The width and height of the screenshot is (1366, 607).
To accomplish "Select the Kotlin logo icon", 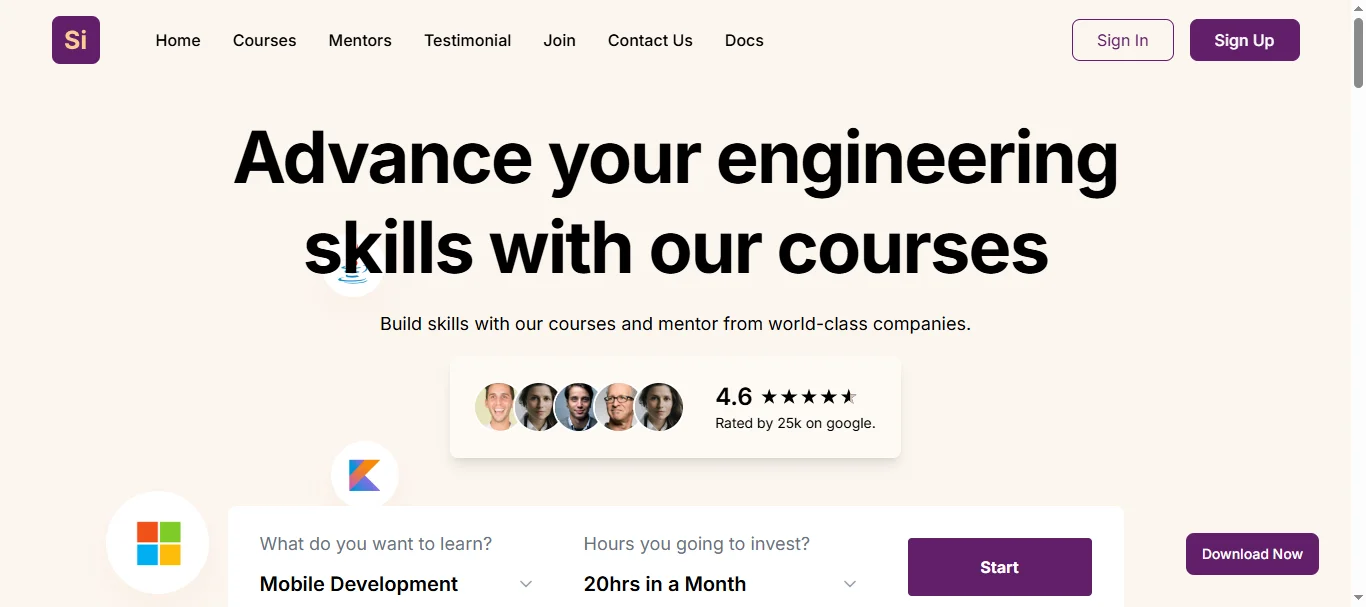I will pos(365,474).
